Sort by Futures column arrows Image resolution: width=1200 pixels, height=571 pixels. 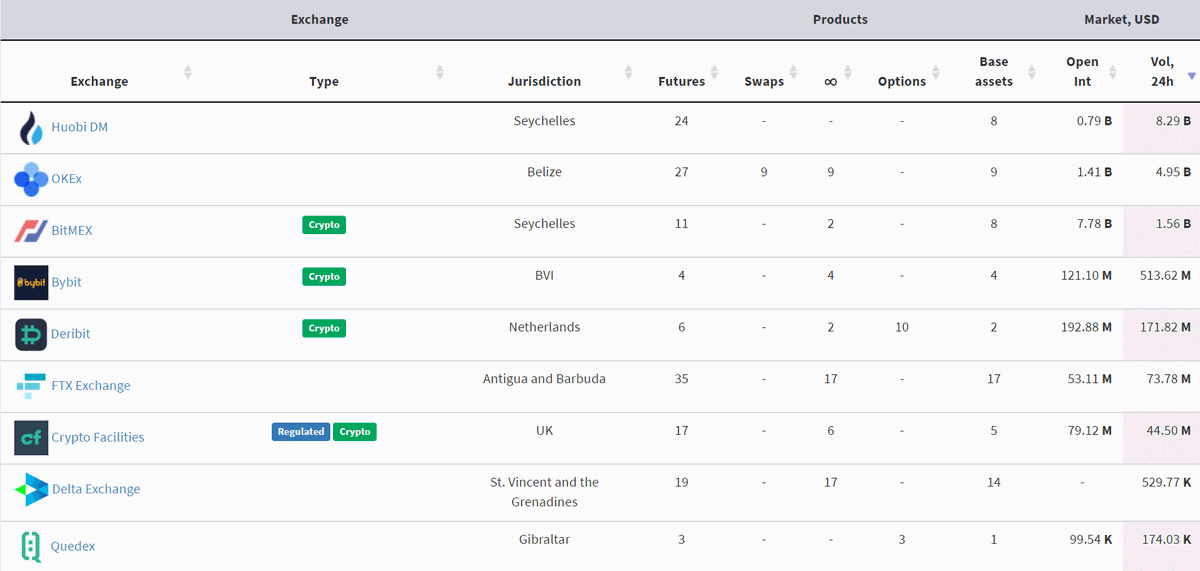tap(714, 72)
